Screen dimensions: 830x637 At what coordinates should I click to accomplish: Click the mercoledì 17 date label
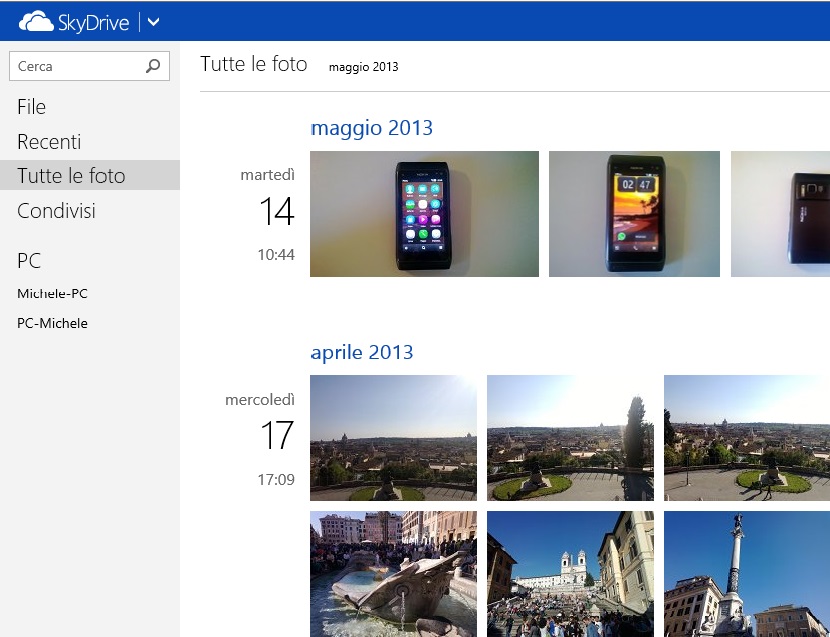[261, 423]
